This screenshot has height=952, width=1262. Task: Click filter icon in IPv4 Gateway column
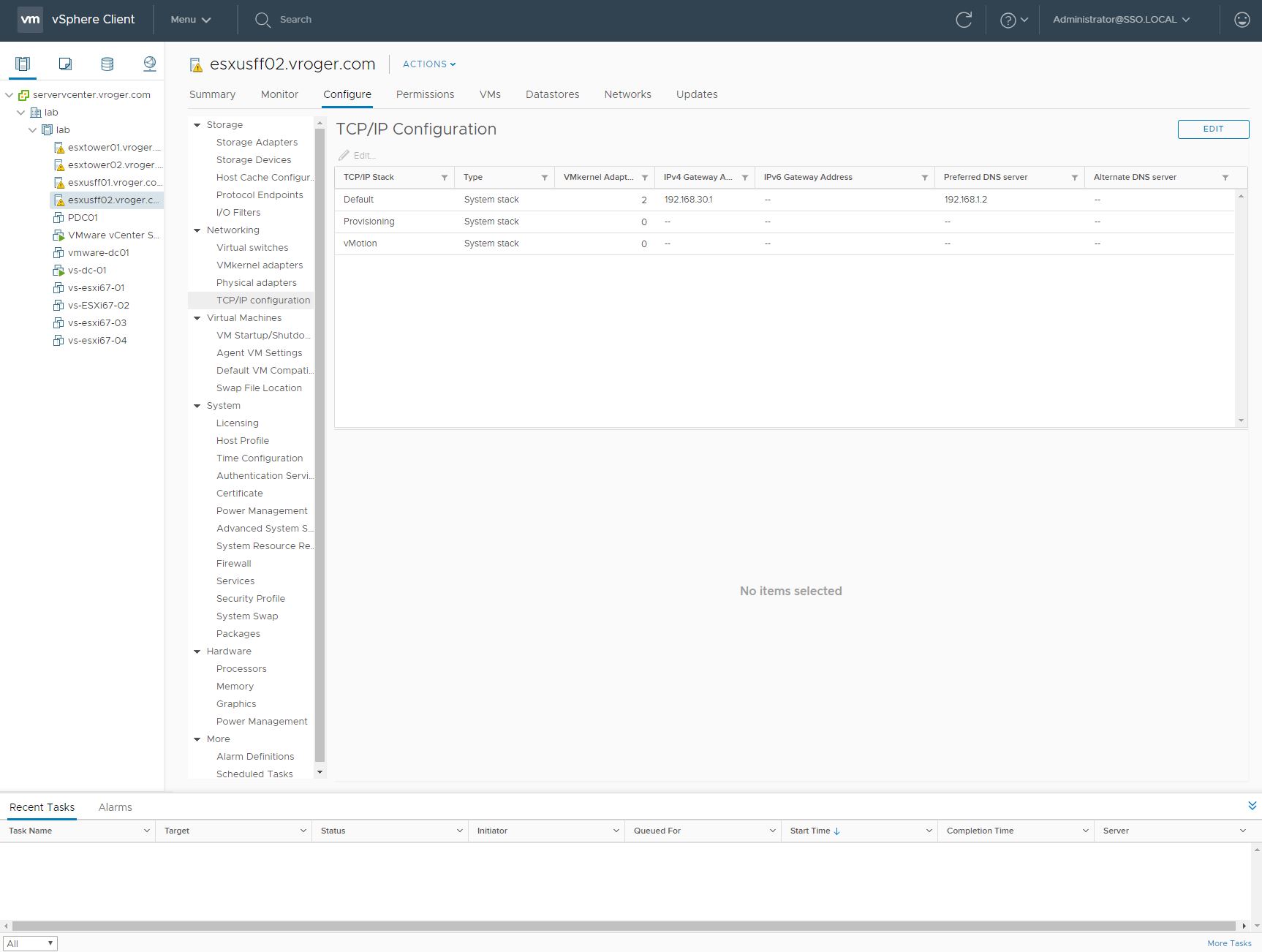[744, 178]
